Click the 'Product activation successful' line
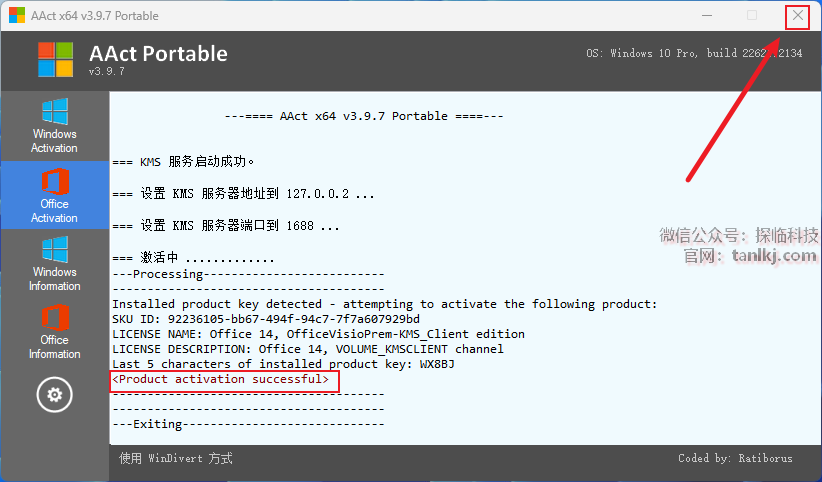This screenshot has height=482, width=822. click(x=220, y=380)
